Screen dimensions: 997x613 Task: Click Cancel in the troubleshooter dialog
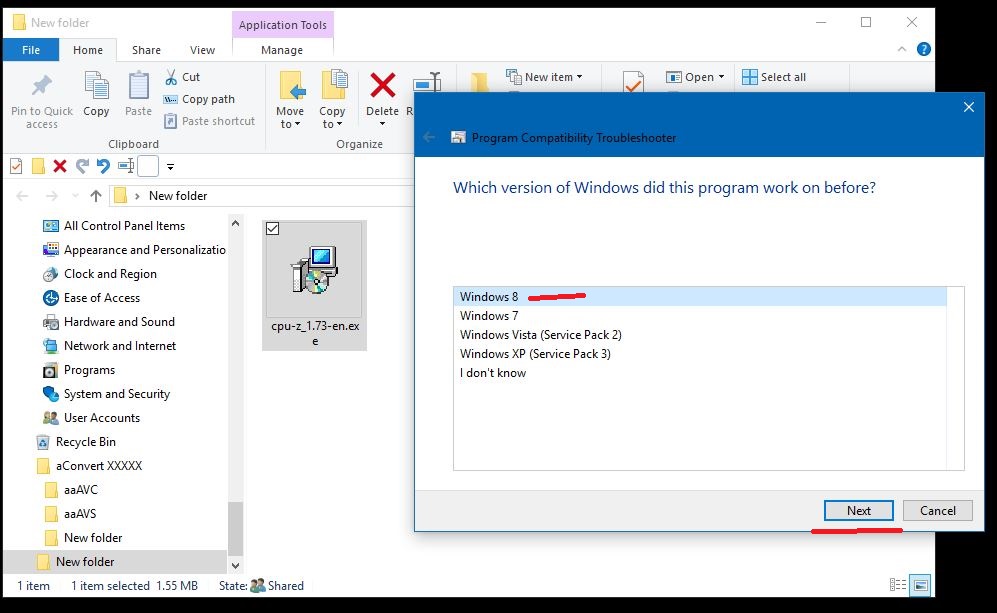[937, 510]
